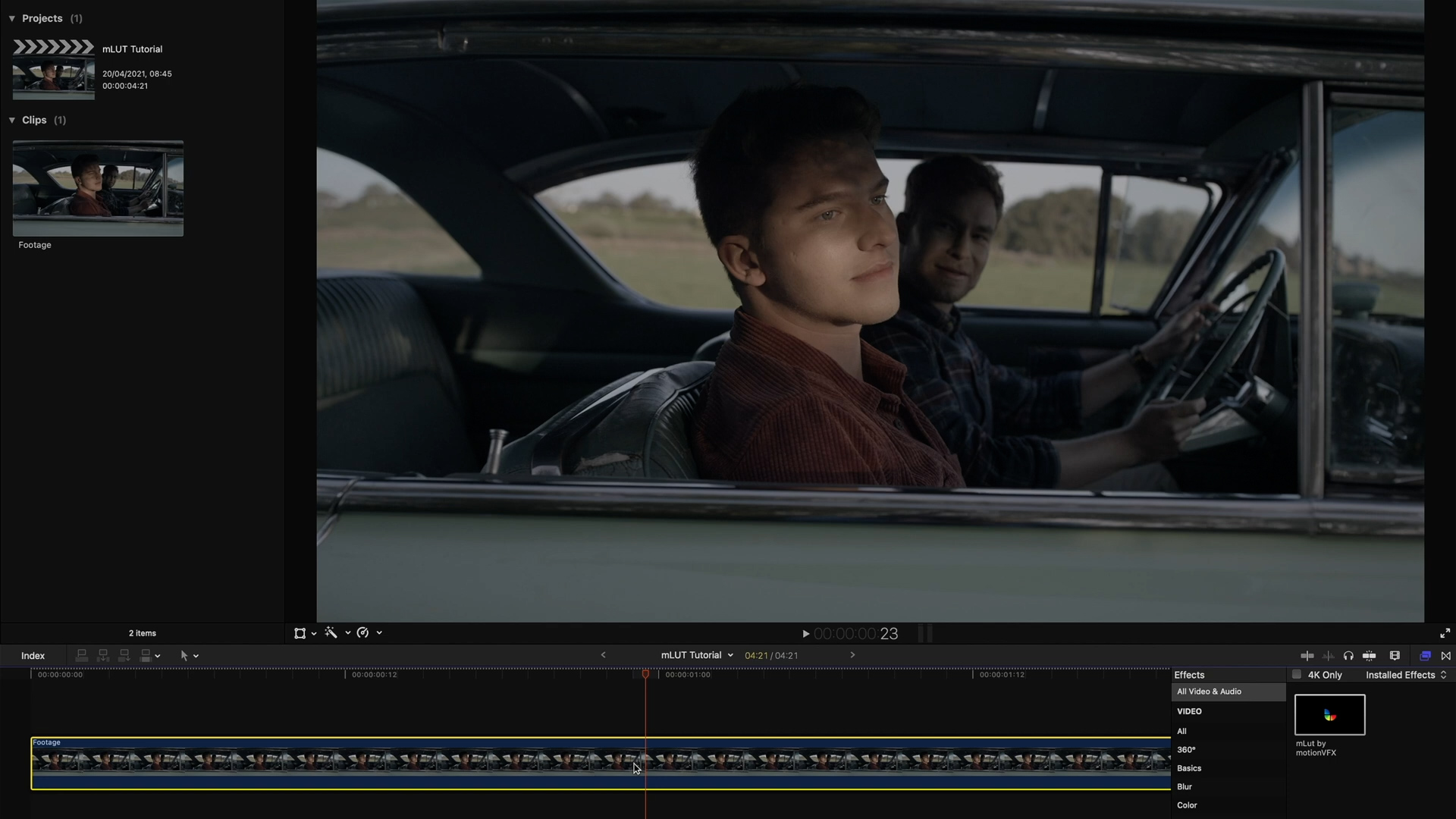
Task: Open the clip appearance filmstrip icon
Action: click(x=1395, y=656)
